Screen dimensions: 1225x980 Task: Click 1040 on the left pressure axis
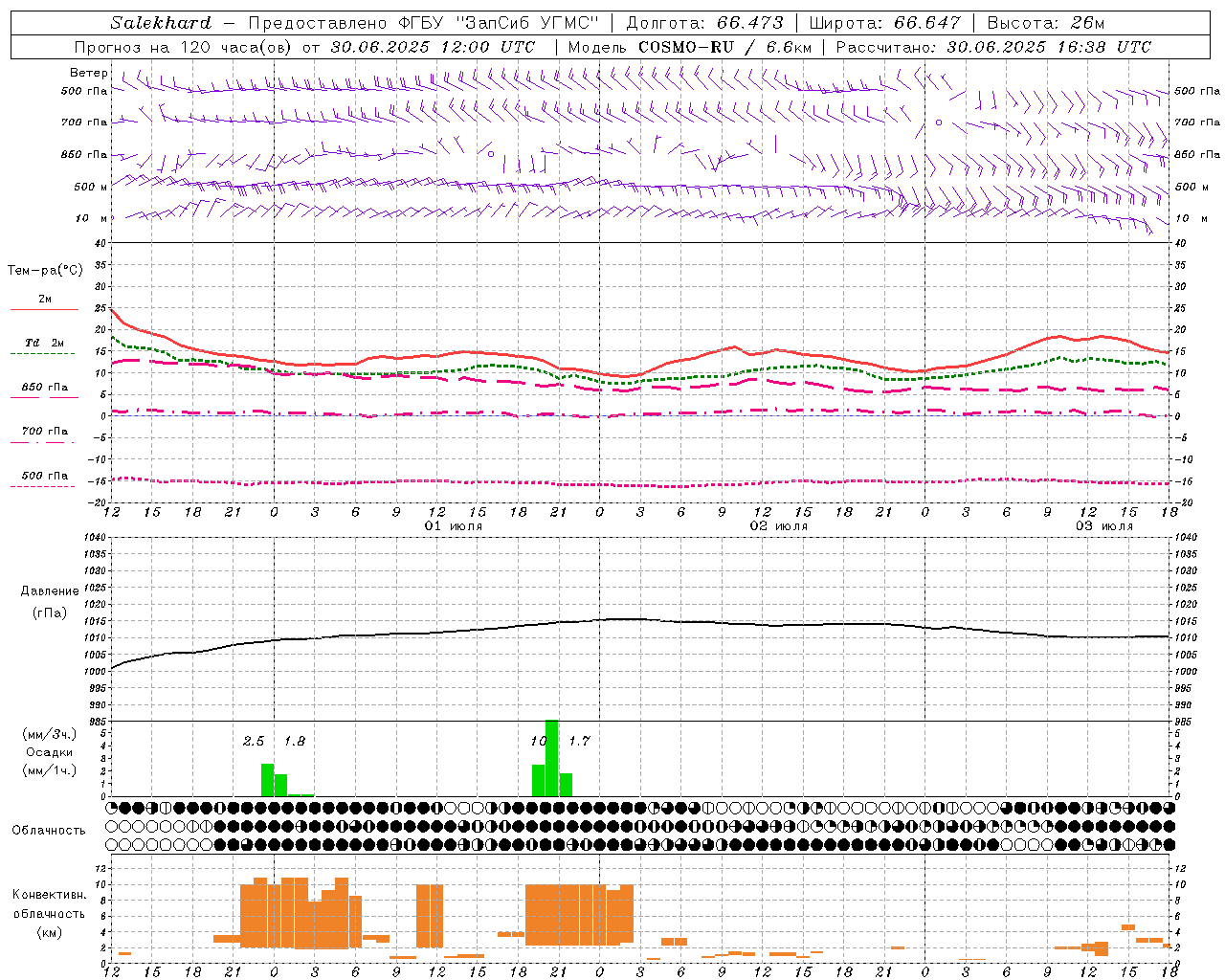94,538
